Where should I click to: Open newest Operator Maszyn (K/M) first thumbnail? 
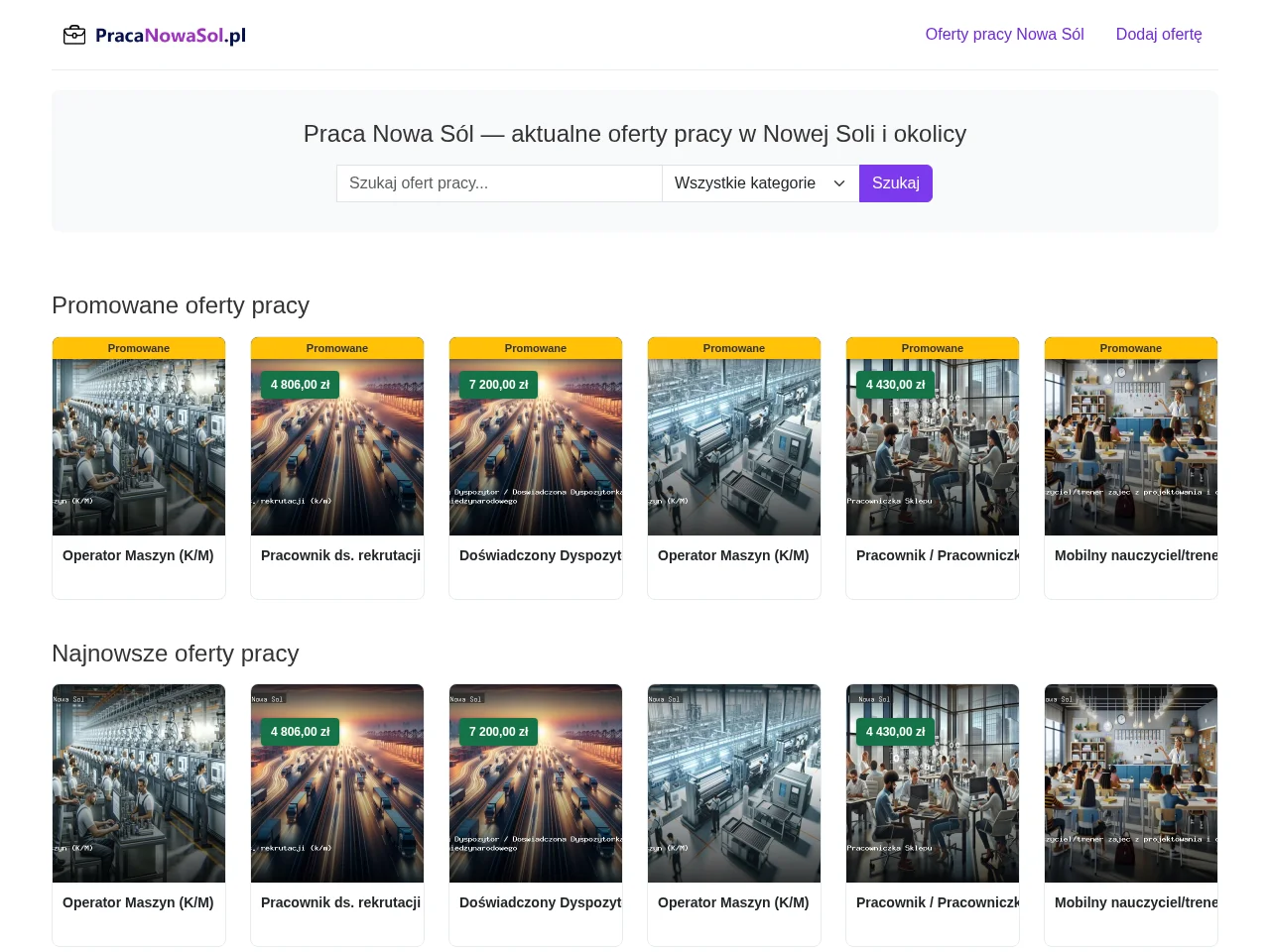tap(139, 783)
